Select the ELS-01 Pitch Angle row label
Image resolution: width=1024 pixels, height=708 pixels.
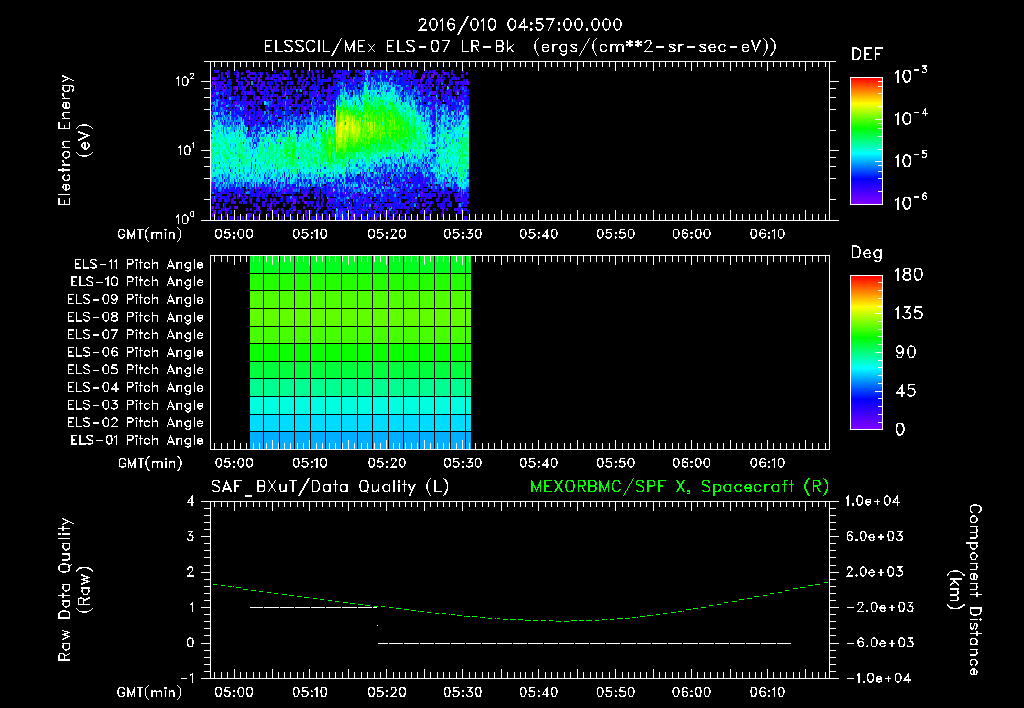137,440
